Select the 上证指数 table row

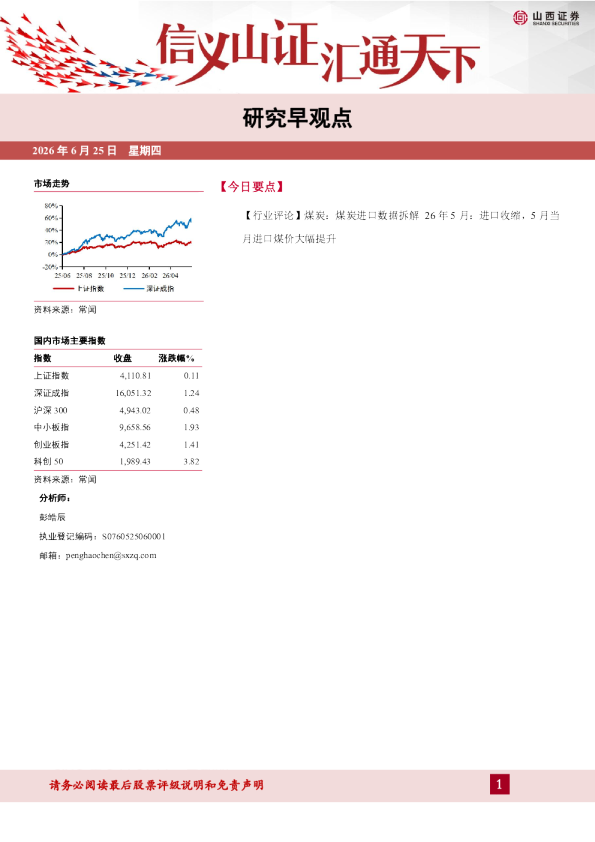(x=117, y=376)
